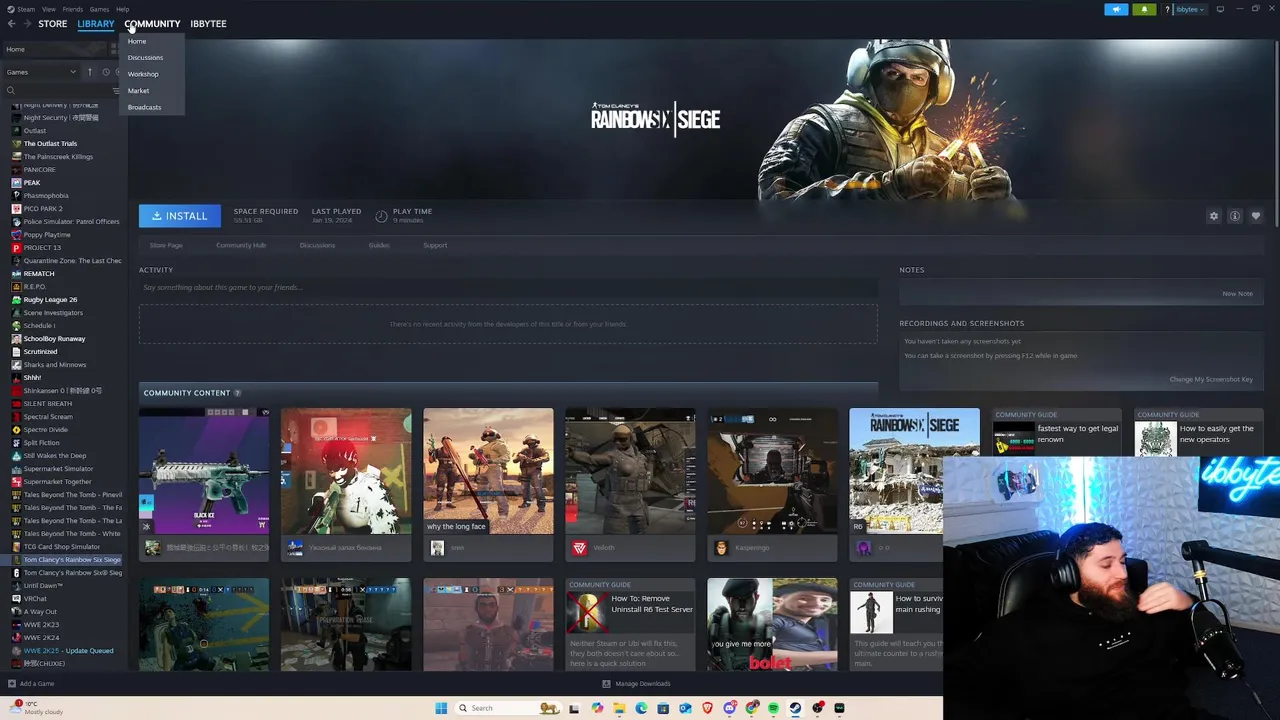Viewport: 1280px width, 720px height.
Task: Launch Microsoft Edge from taskbar
Action: pos(641,708)
